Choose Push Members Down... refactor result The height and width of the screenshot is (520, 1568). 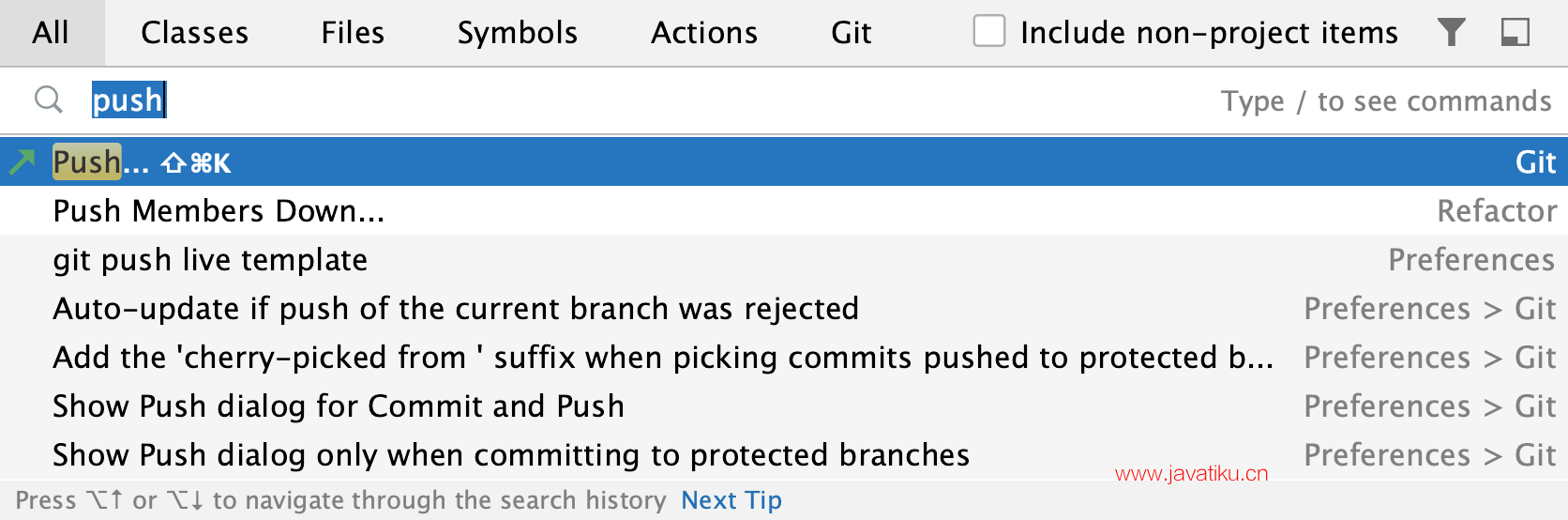click(x=784, y=210)
